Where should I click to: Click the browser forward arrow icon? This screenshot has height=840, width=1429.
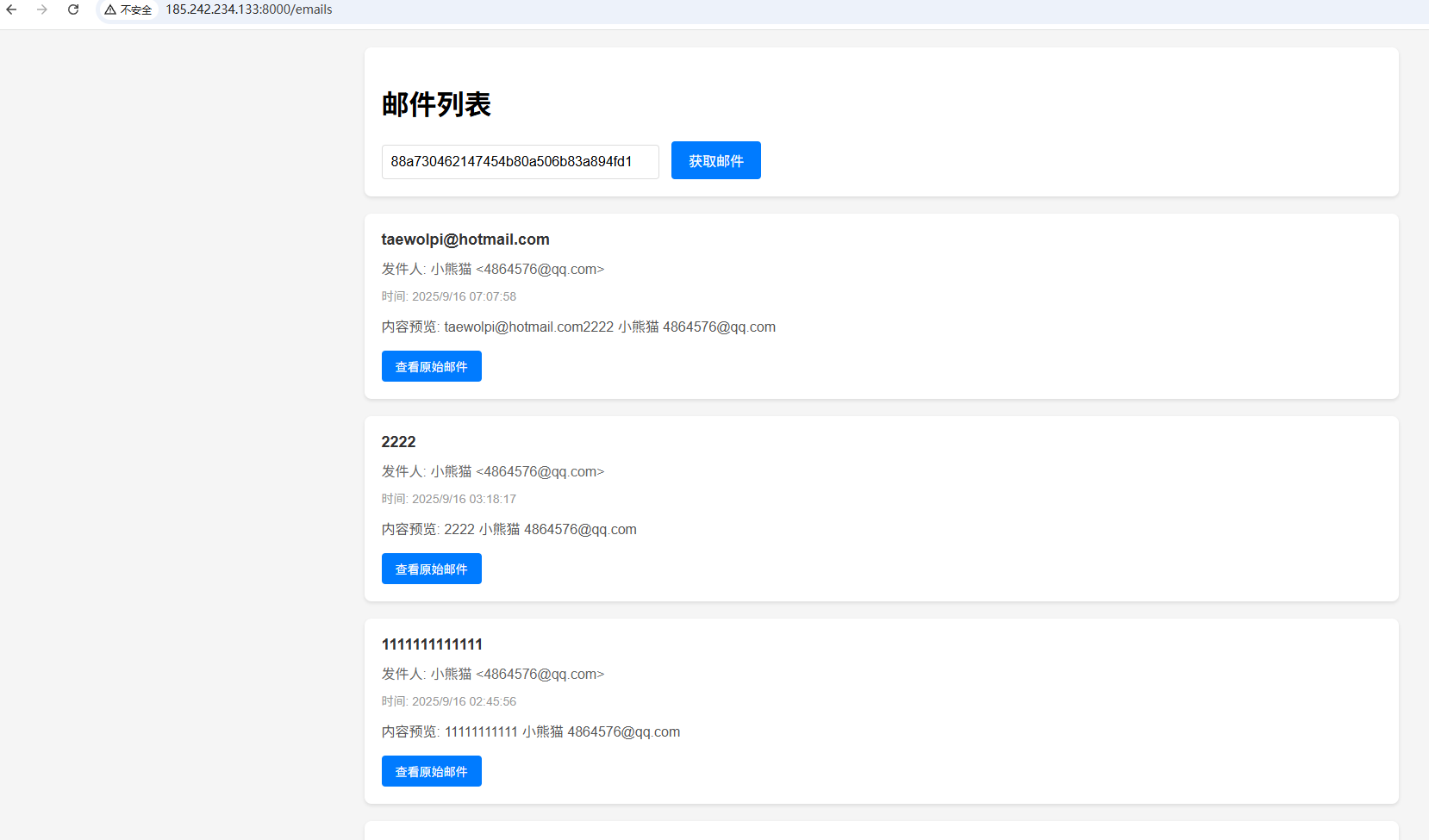coord(42,9)
